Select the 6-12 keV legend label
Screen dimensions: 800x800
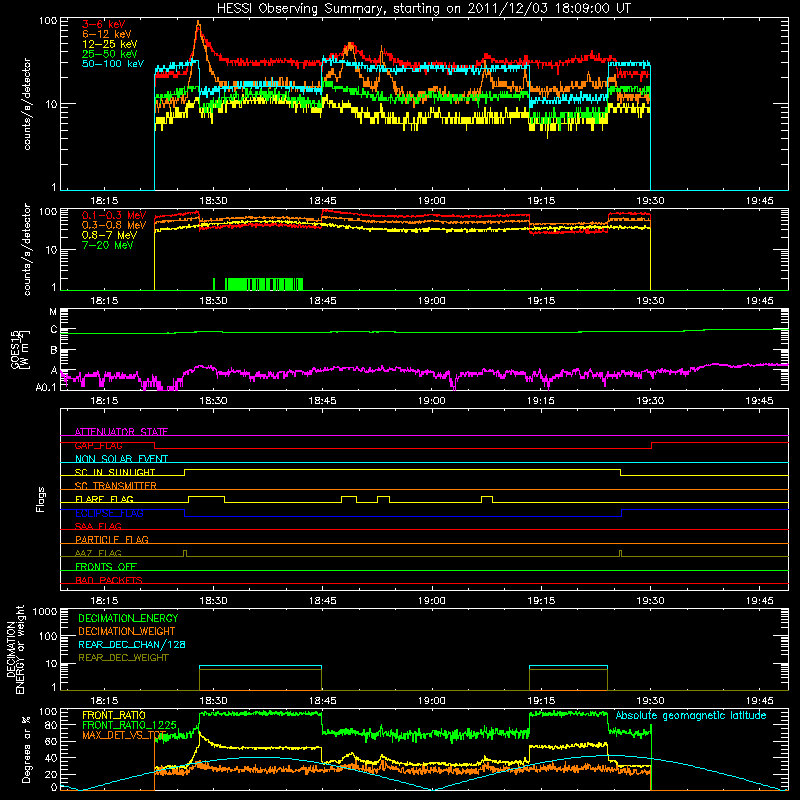coord(107,34)
